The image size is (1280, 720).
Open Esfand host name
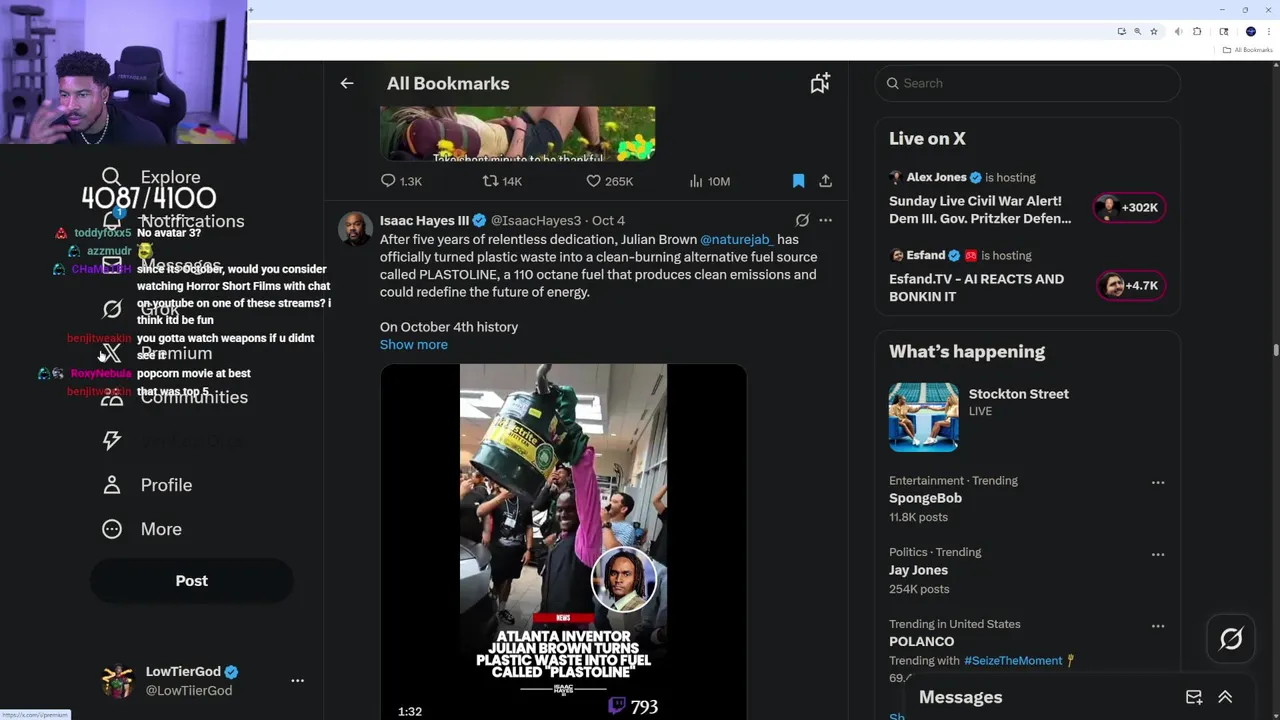tap(926, 255)
